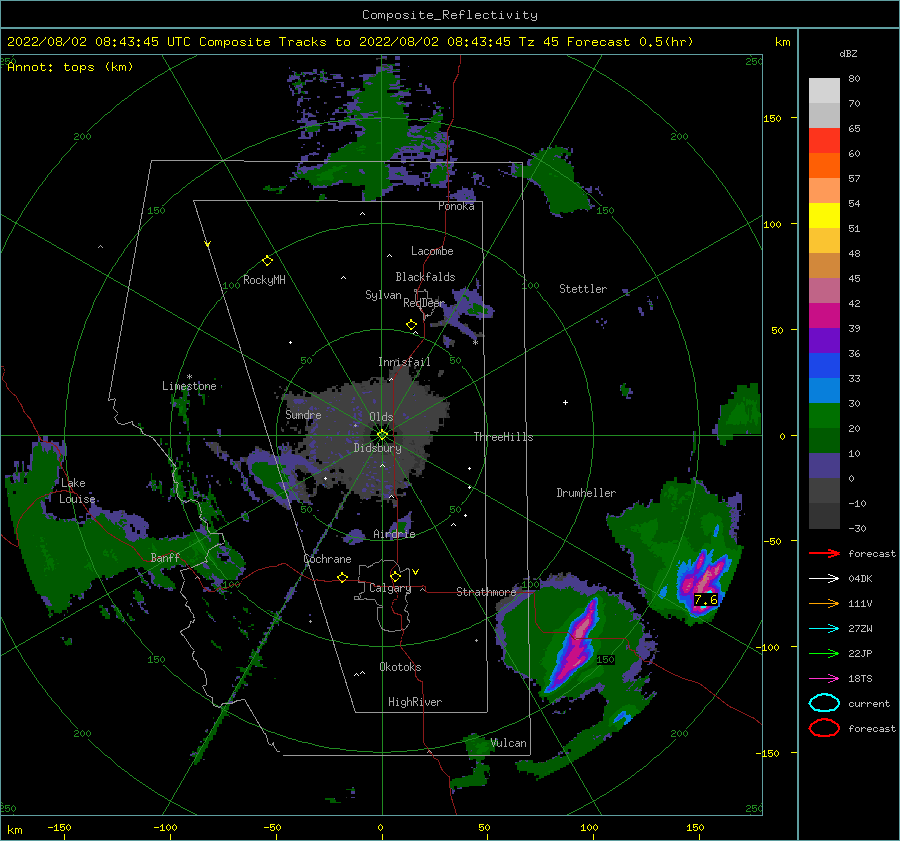Click the Banff label on map
Viewport: 900px width, 841px height.
click(x=165, y=557)
